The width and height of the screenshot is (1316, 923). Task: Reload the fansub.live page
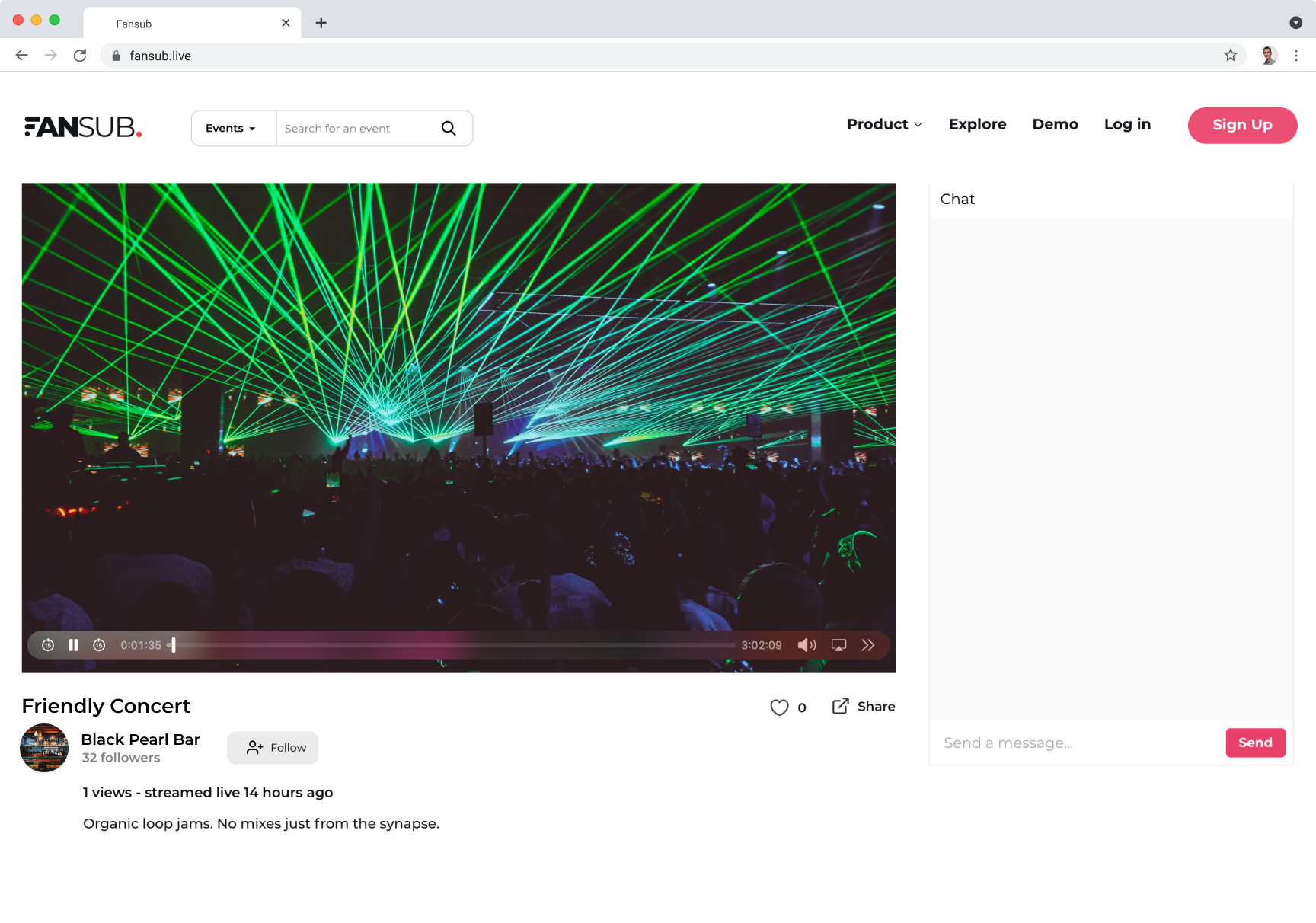[x=80, y=56]
